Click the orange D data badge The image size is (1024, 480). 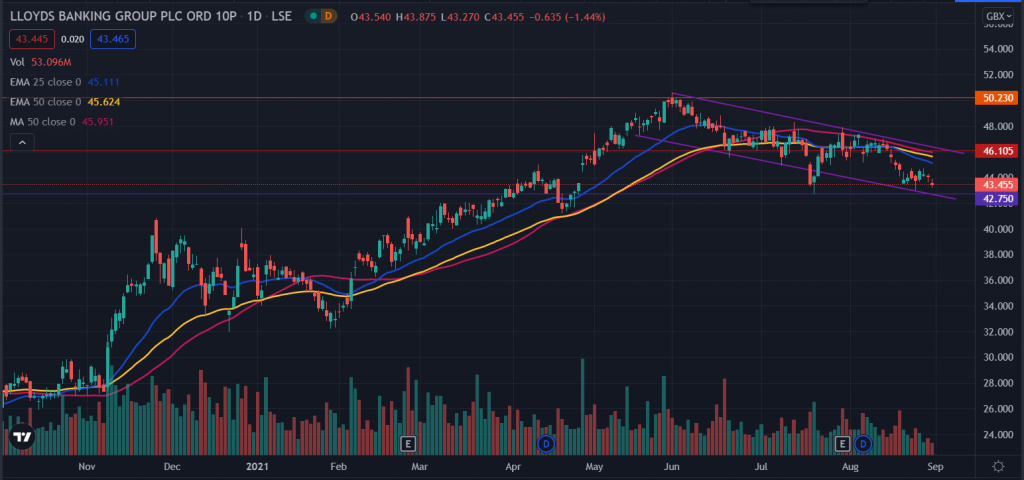[x=328, y=15]
